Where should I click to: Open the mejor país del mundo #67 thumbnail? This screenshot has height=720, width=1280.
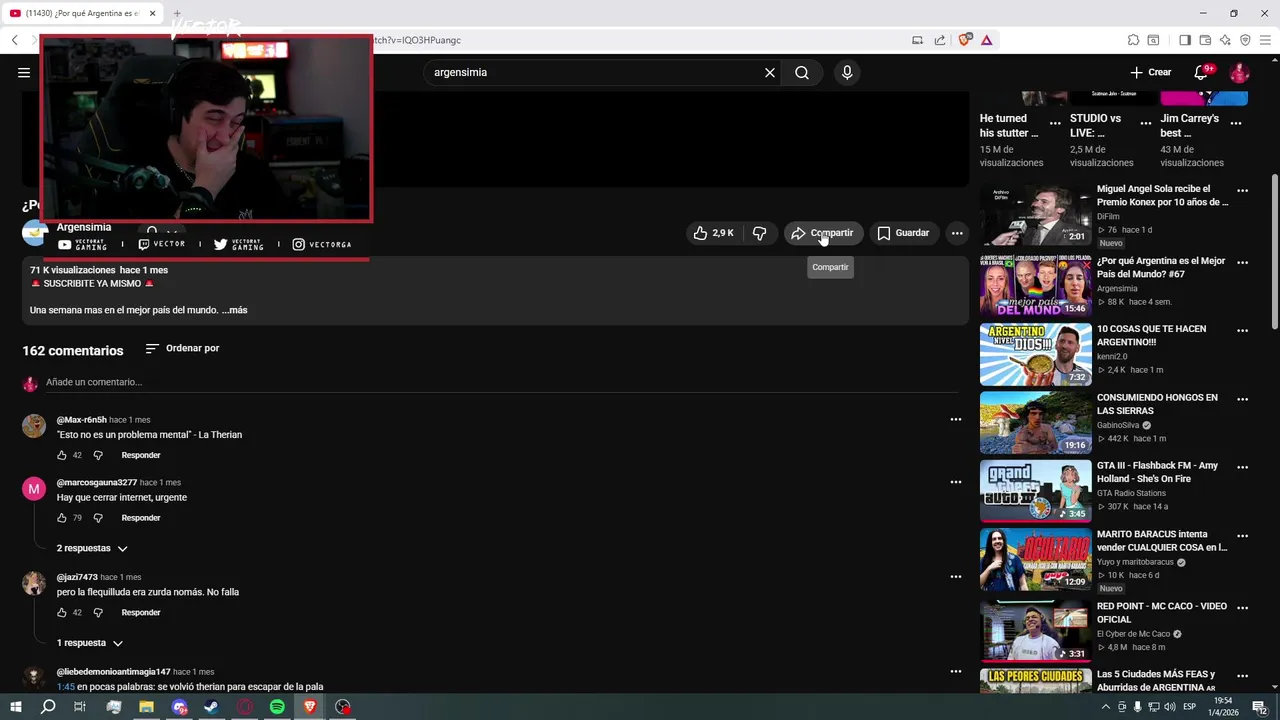pos(1035,285)
